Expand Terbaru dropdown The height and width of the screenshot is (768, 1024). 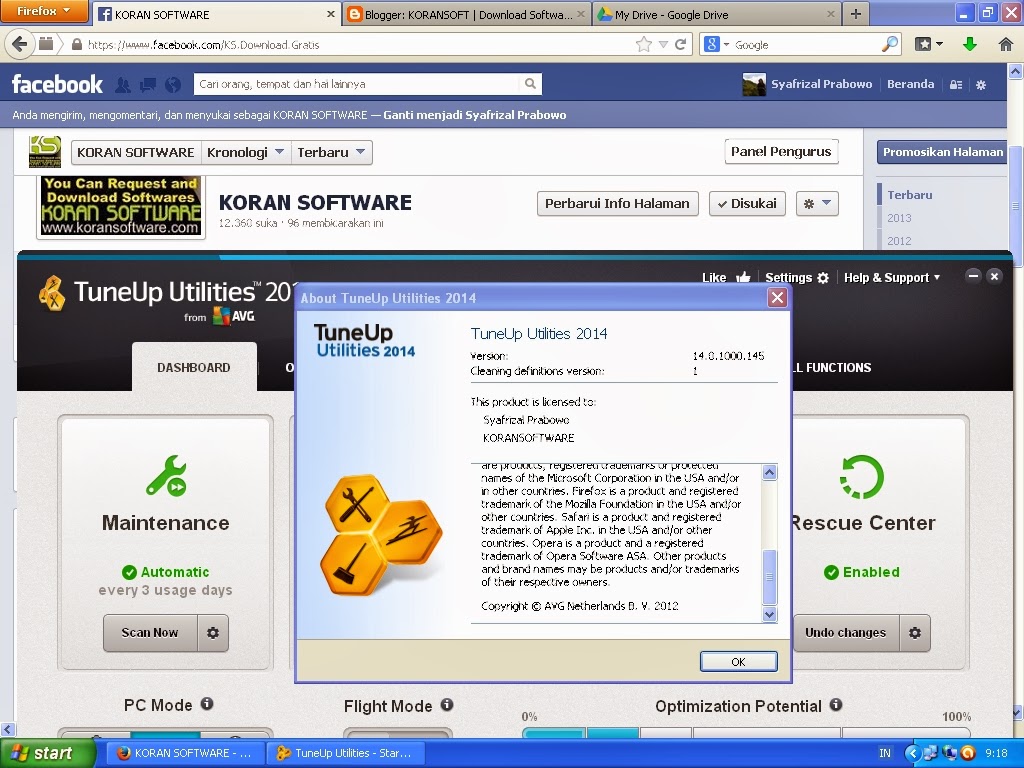pos(331,152)
